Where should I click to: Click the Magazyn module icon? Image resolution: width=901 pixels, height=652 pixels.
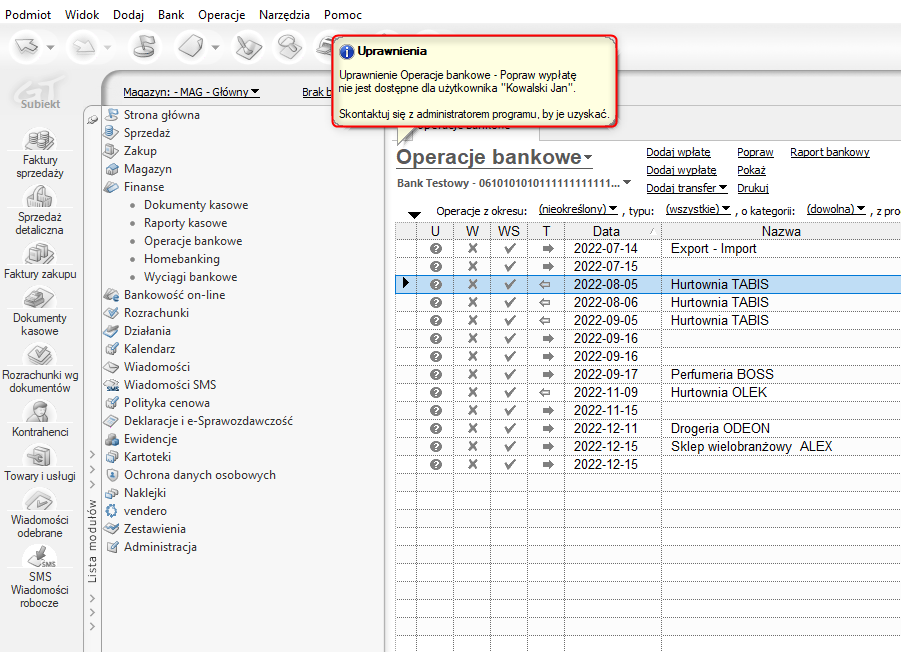111,169
